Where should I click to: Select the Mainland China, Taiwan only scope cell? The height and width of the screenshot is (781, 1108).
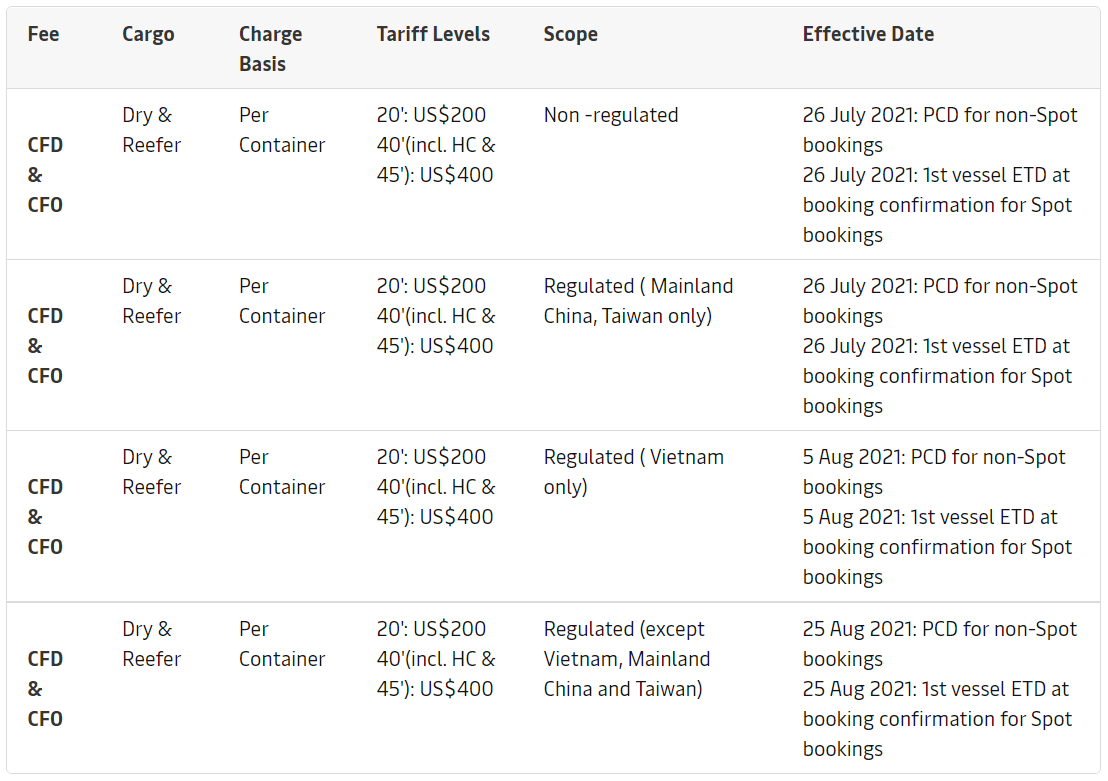[638, 301]
